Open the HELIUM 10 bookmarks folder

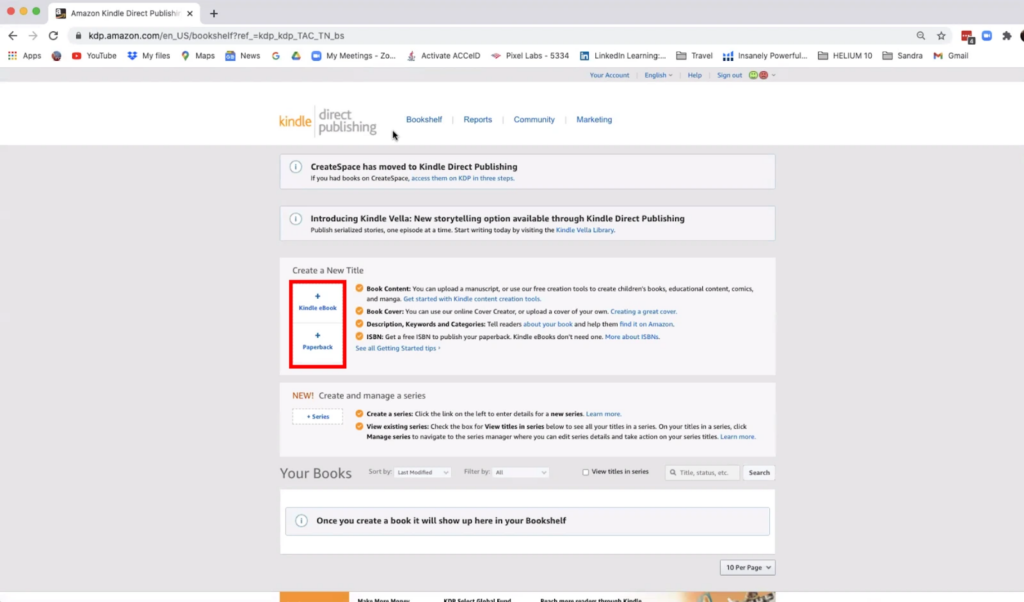click(844, 55)
